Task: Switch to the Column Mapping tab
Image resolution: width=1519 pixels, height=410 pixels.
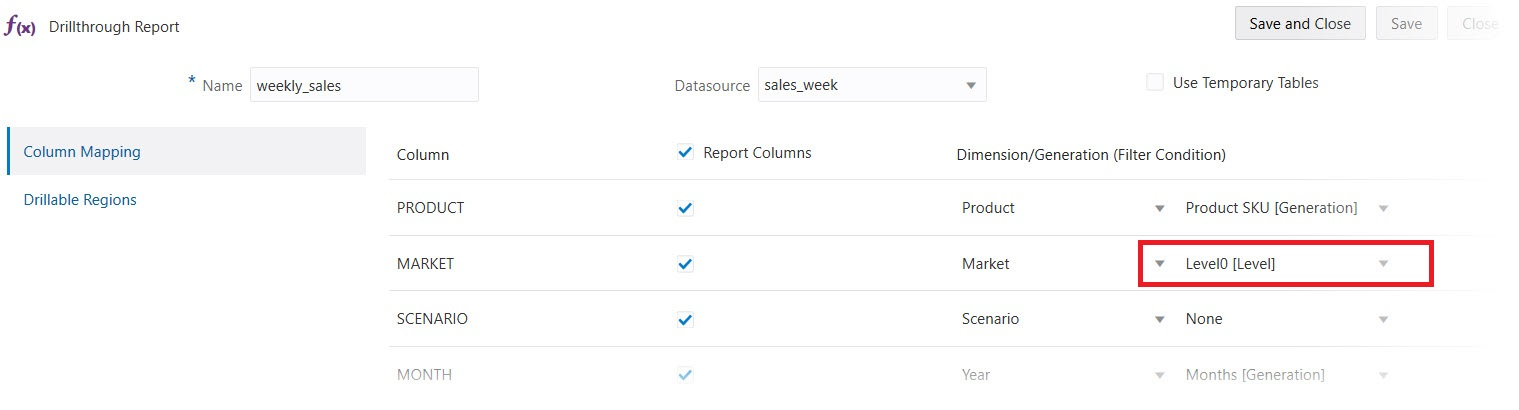Action: click(82, 152)
